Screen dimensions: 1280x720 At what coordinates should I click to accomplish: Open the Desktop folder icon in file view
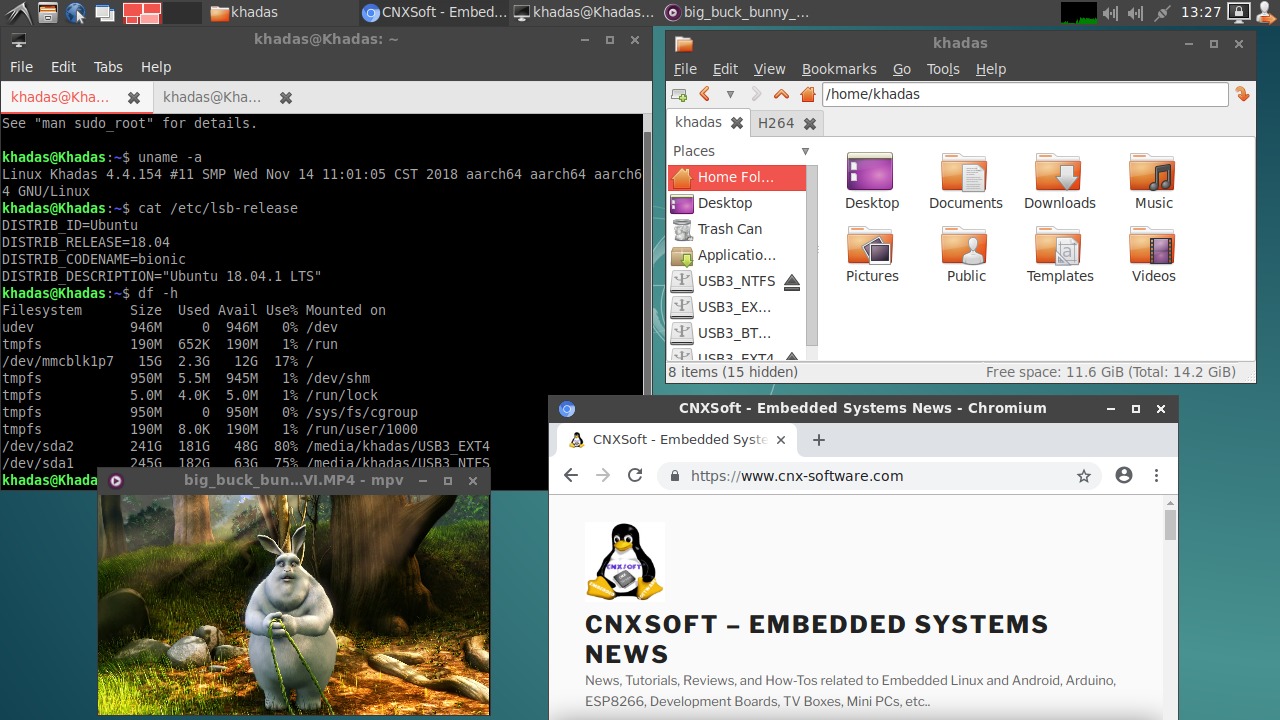[872, 182]
